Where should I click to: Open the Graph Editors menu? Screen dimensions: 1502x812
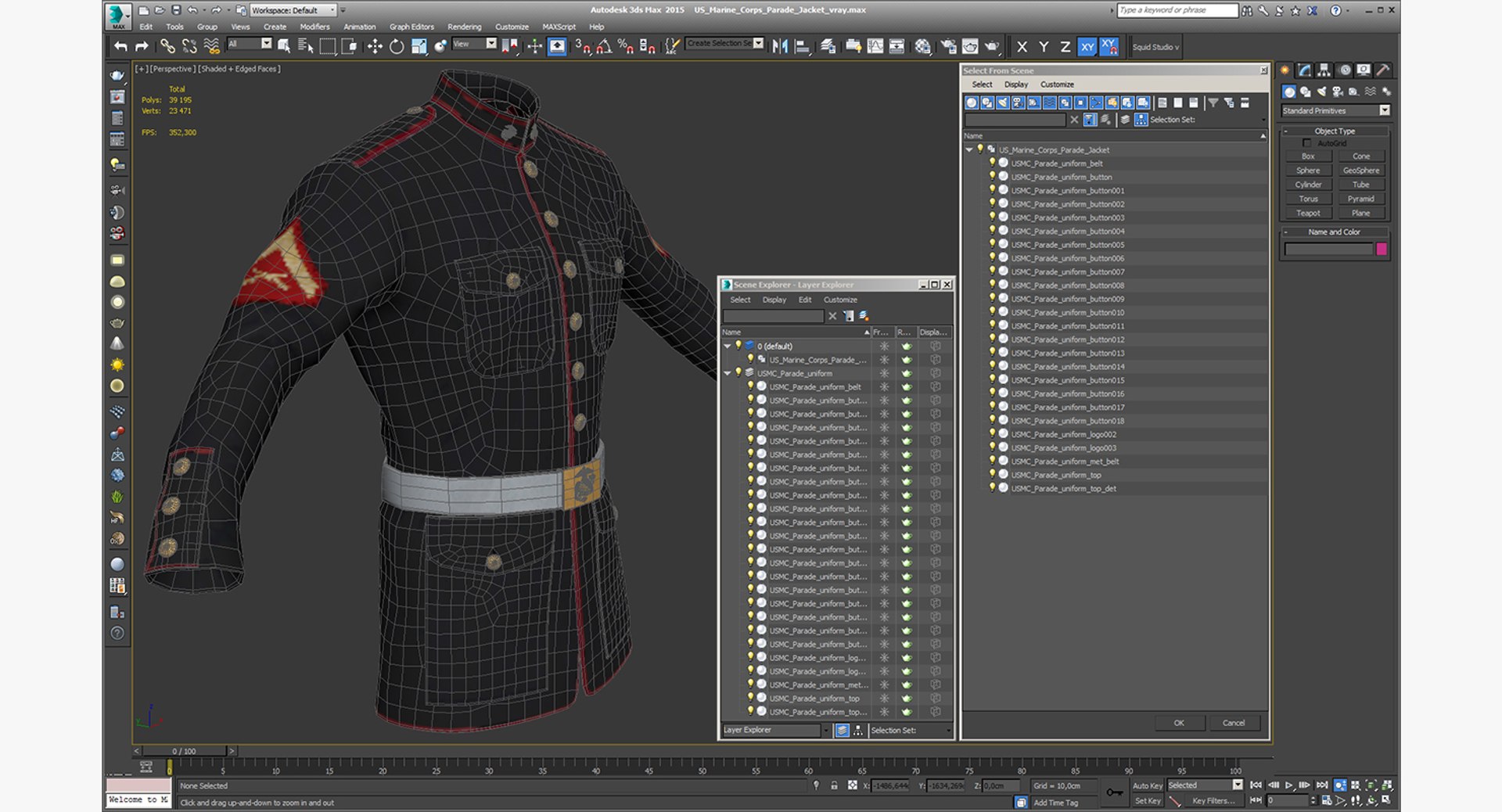[x=411, y=27]
